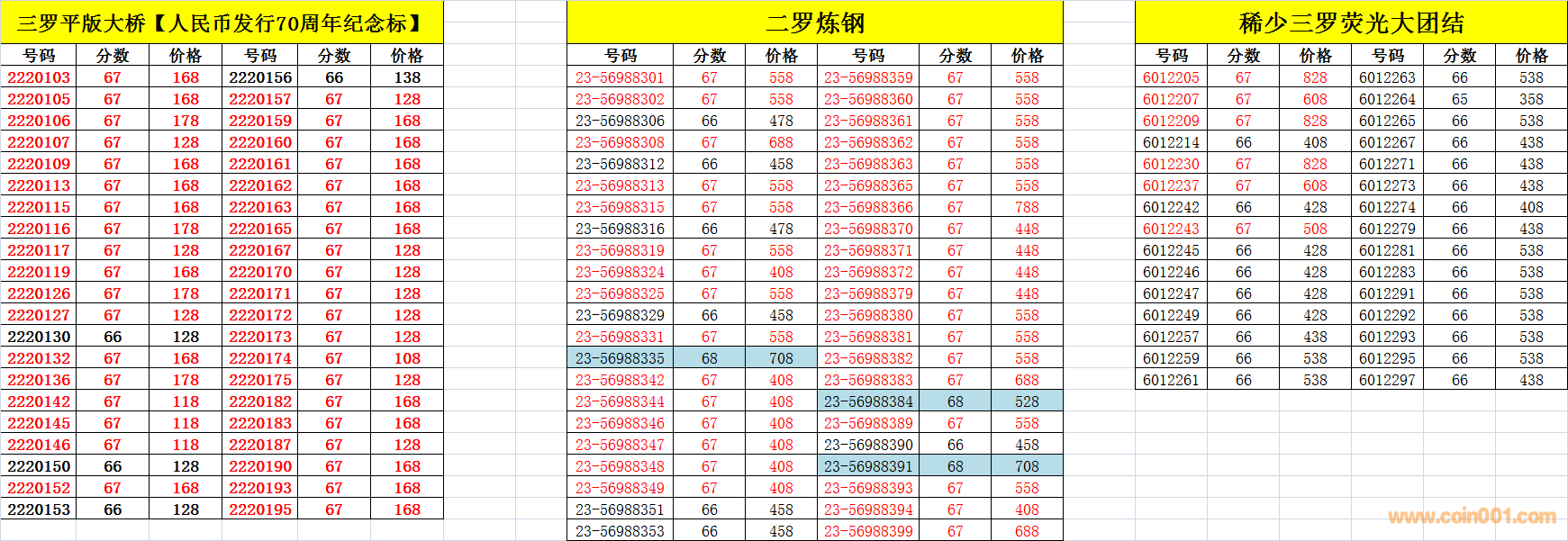1568x541 pixels.
Task: Click number cell 2220195
Action: (x=260, y=509)
